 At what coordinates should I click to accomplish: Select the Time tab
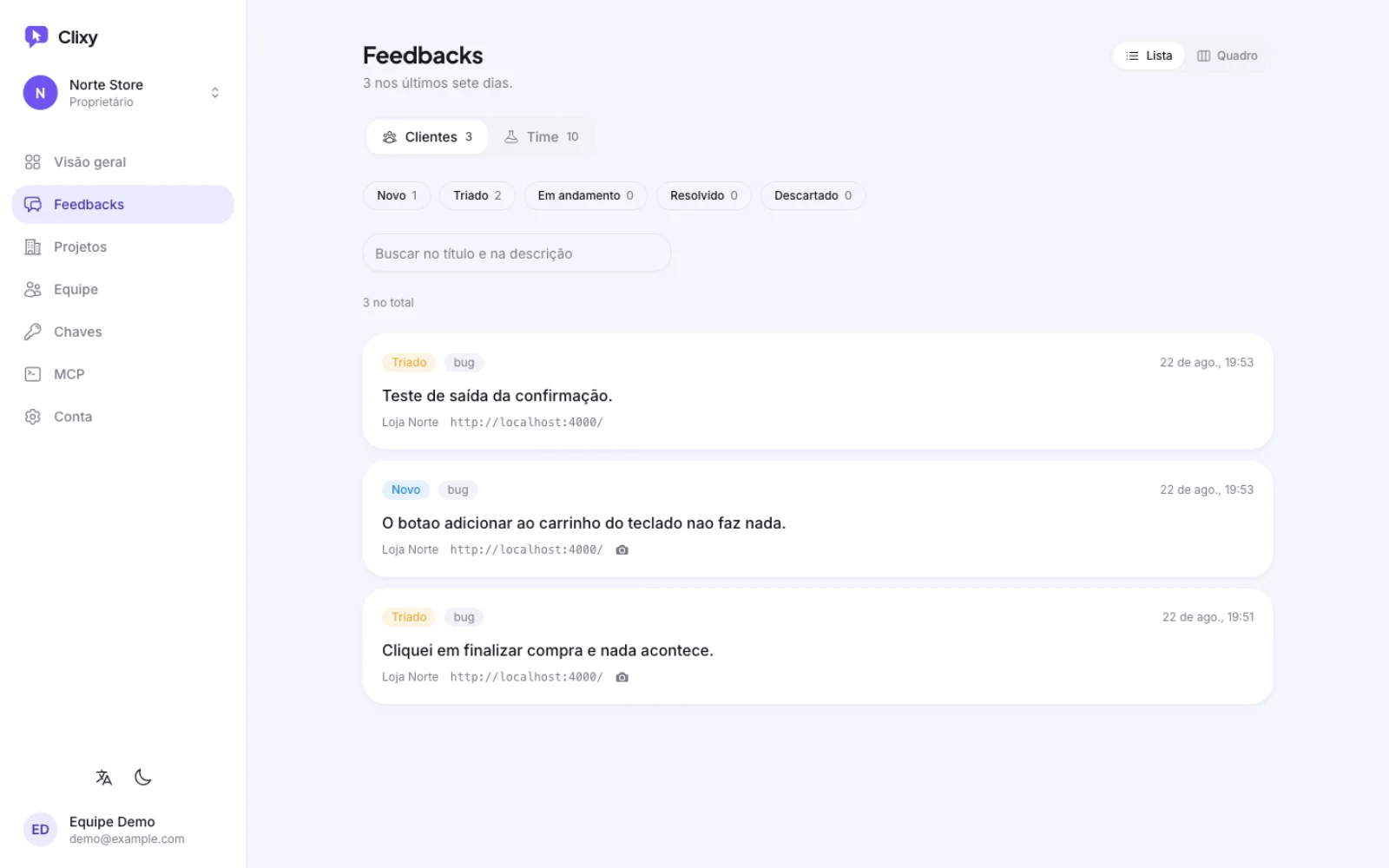(541, 137)
